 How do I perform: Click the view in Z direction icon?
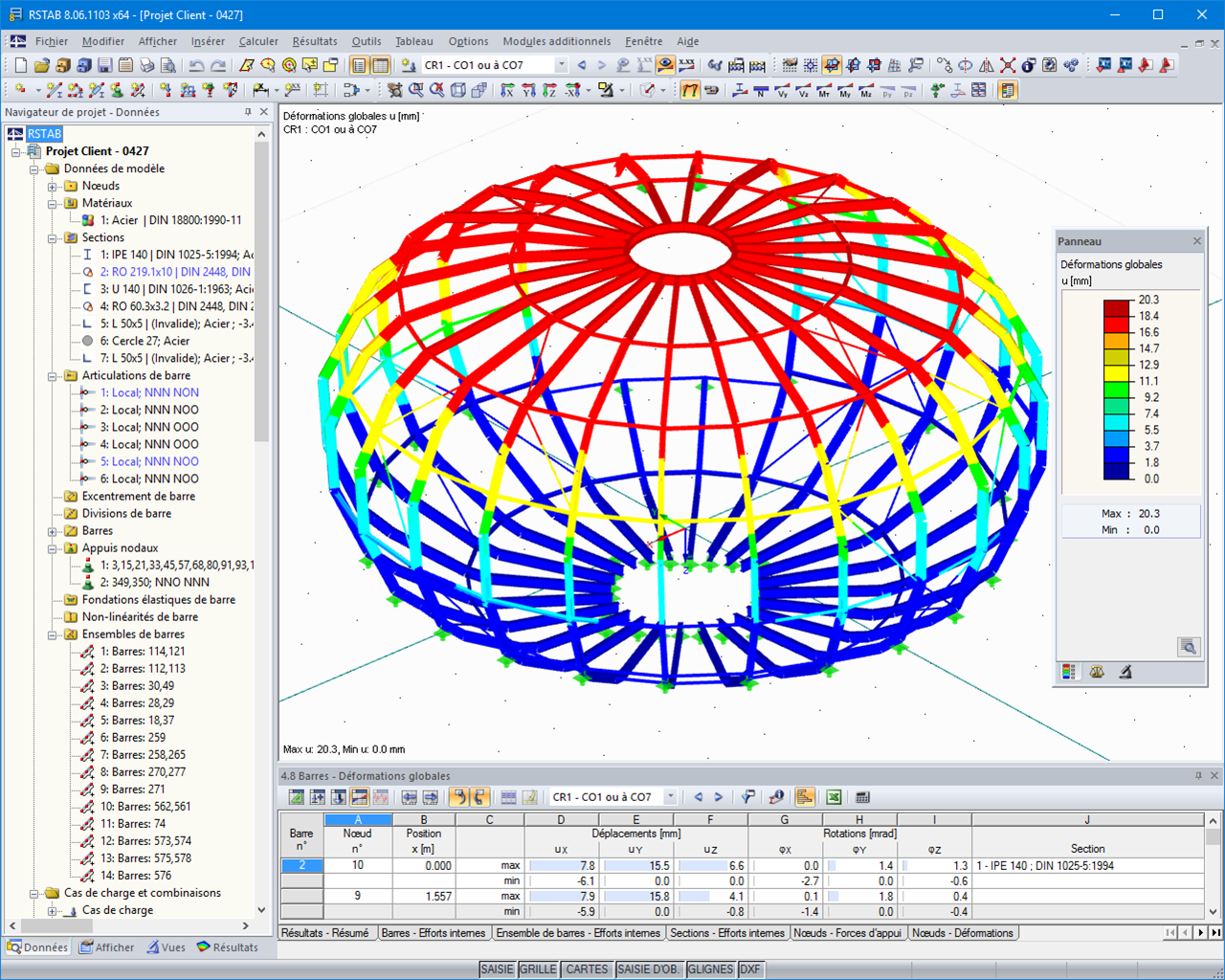549,90
